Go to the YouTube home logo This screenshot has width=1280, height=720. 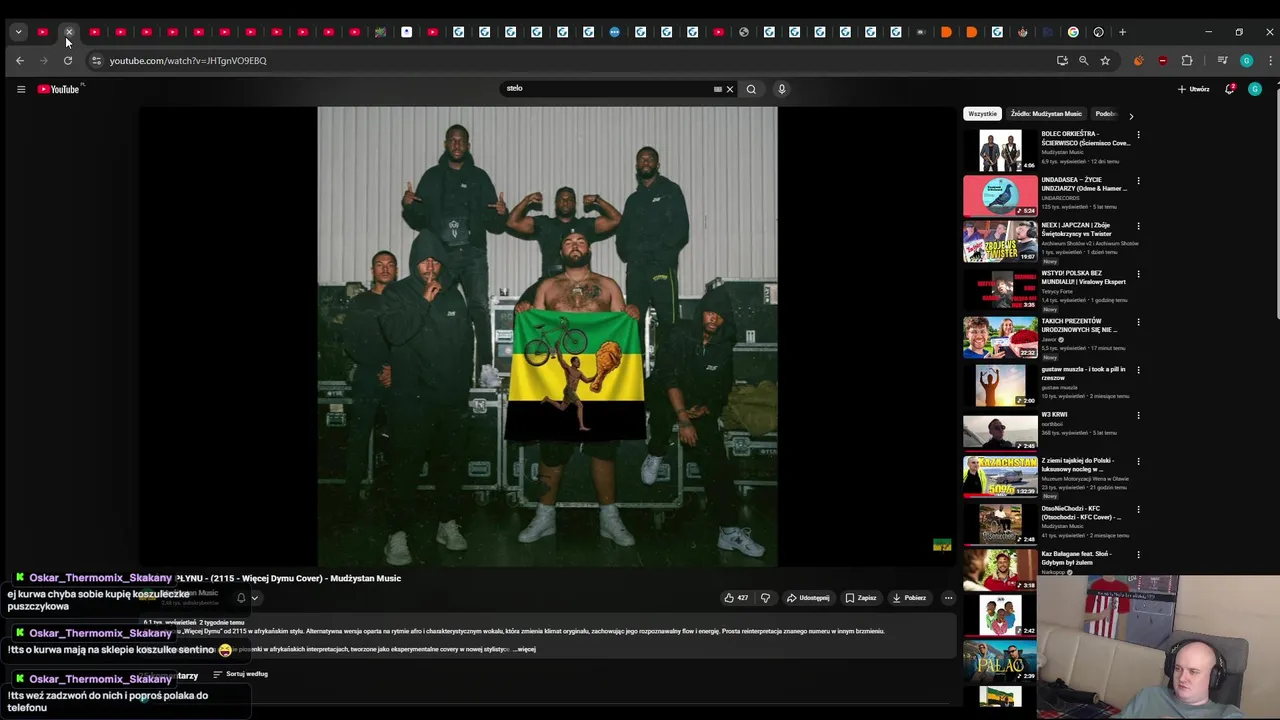tap(58, 89)
